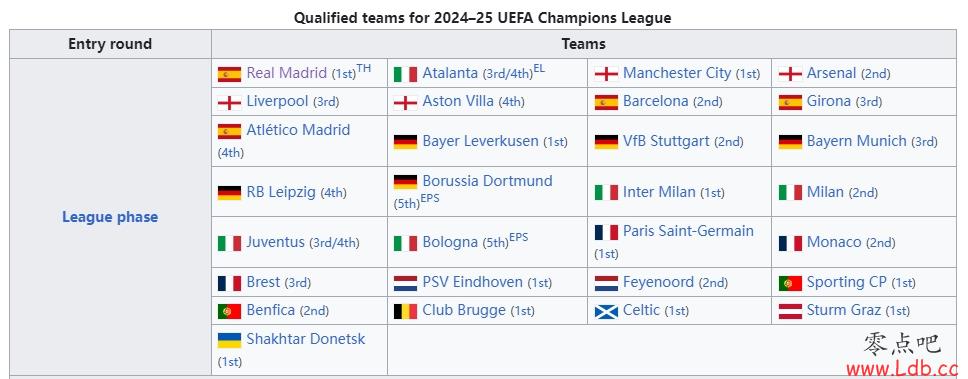The width and height of the screenshot is (968, 379).
Task: Click the EPS superscript after Bologna
Action: [519, 238]
